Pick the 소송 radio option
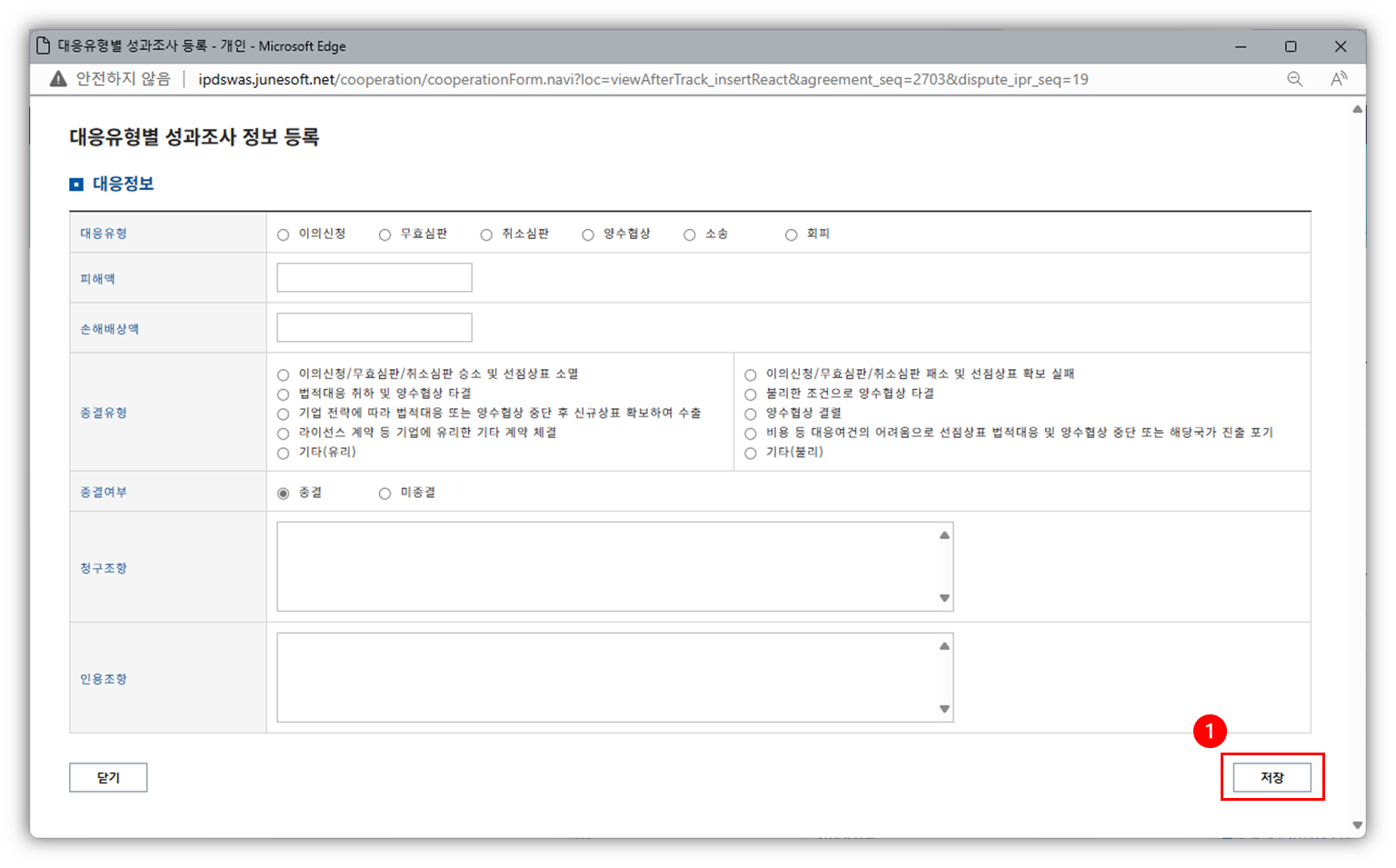Screen dimensions: 1396x868 [x=690, y=234]
